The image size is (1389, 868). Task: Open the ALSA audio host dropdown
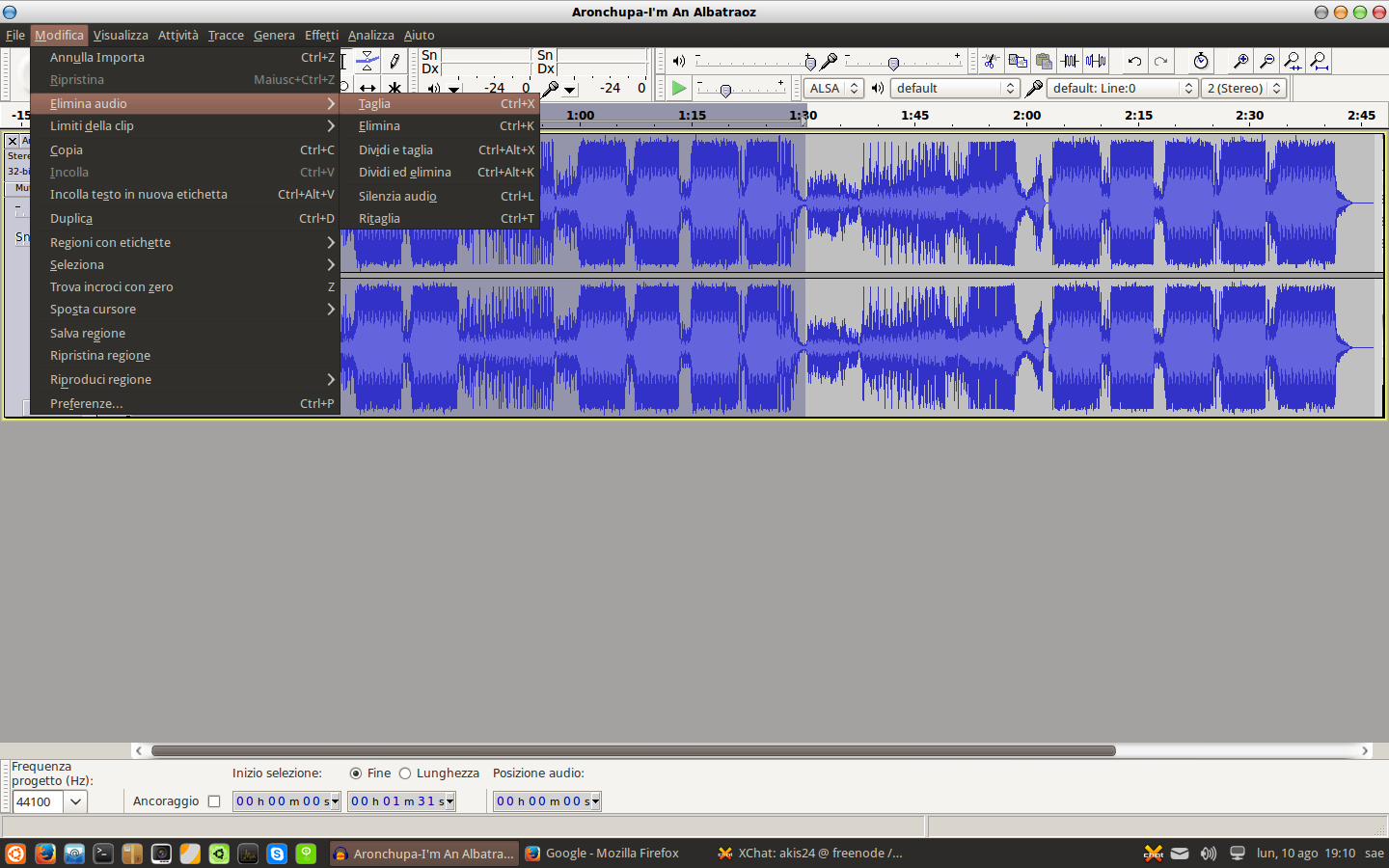(833, 88)
